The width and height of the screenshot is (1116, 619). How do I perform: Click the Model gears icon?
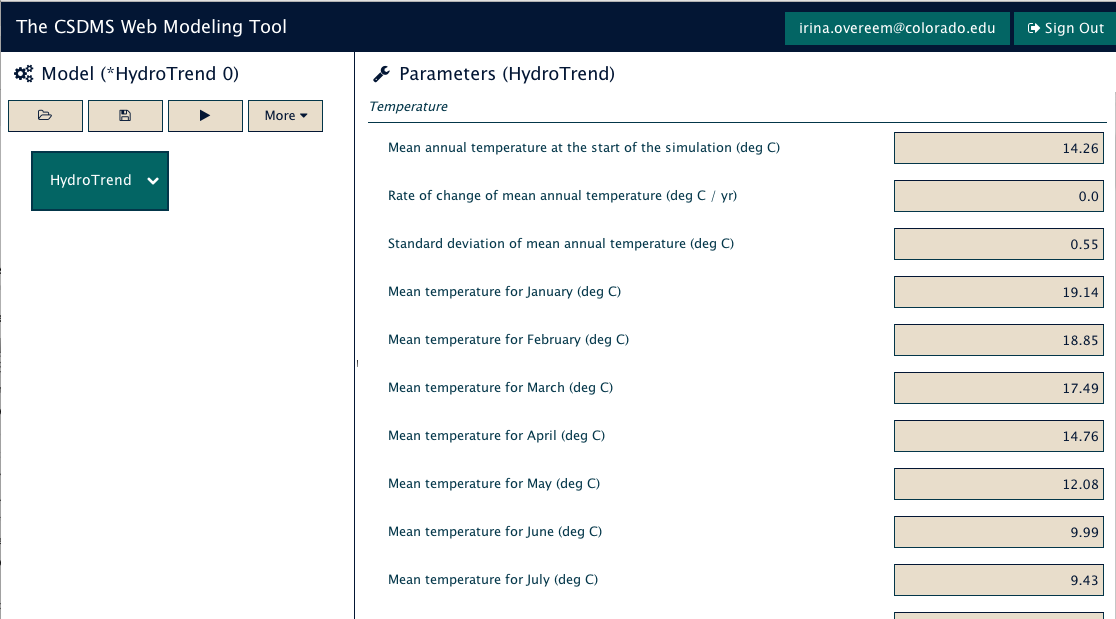pyautogui.click(x=23, y=74)
